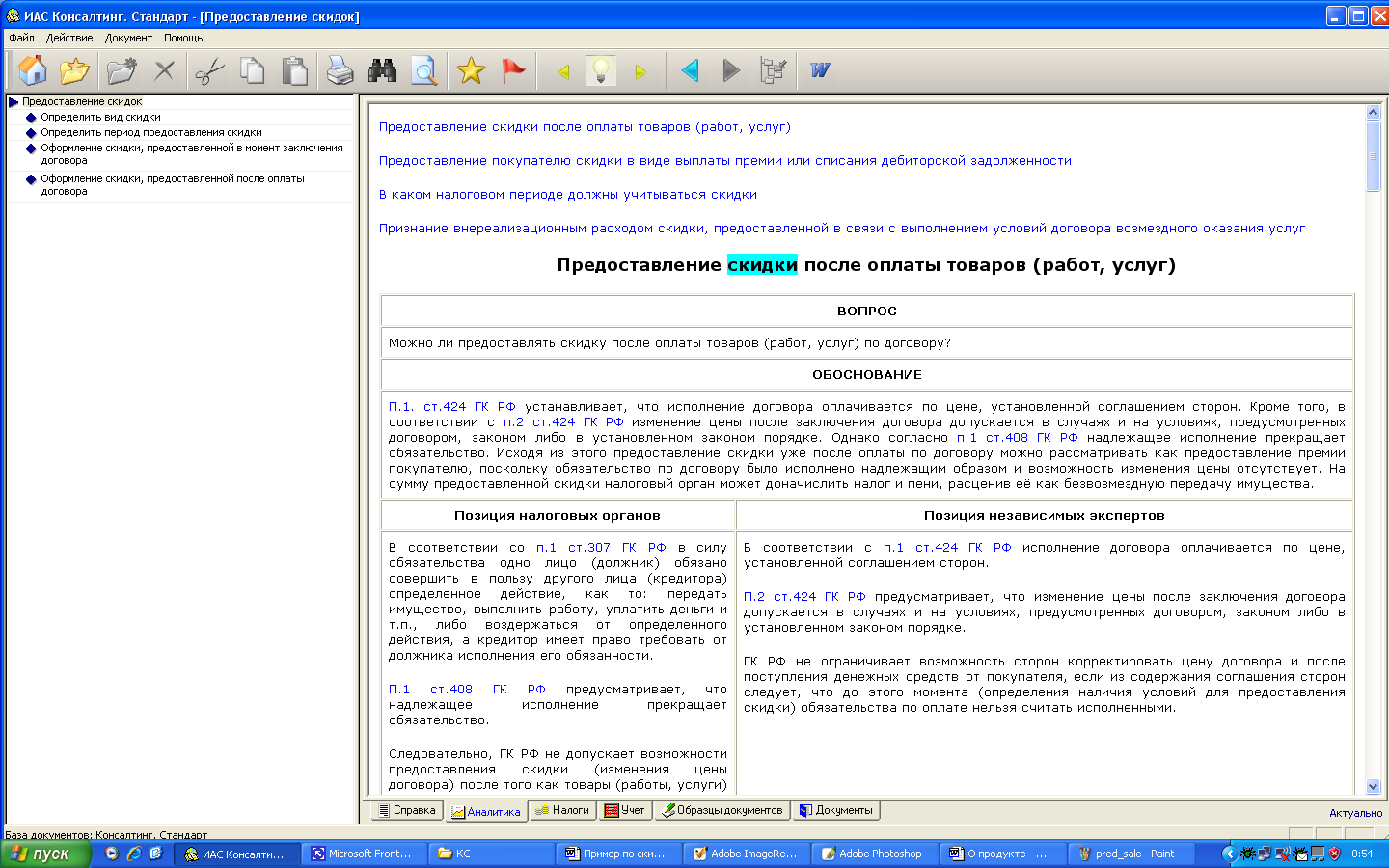
Task: Open the Помощь menu
Action: [x=183, y=38]
